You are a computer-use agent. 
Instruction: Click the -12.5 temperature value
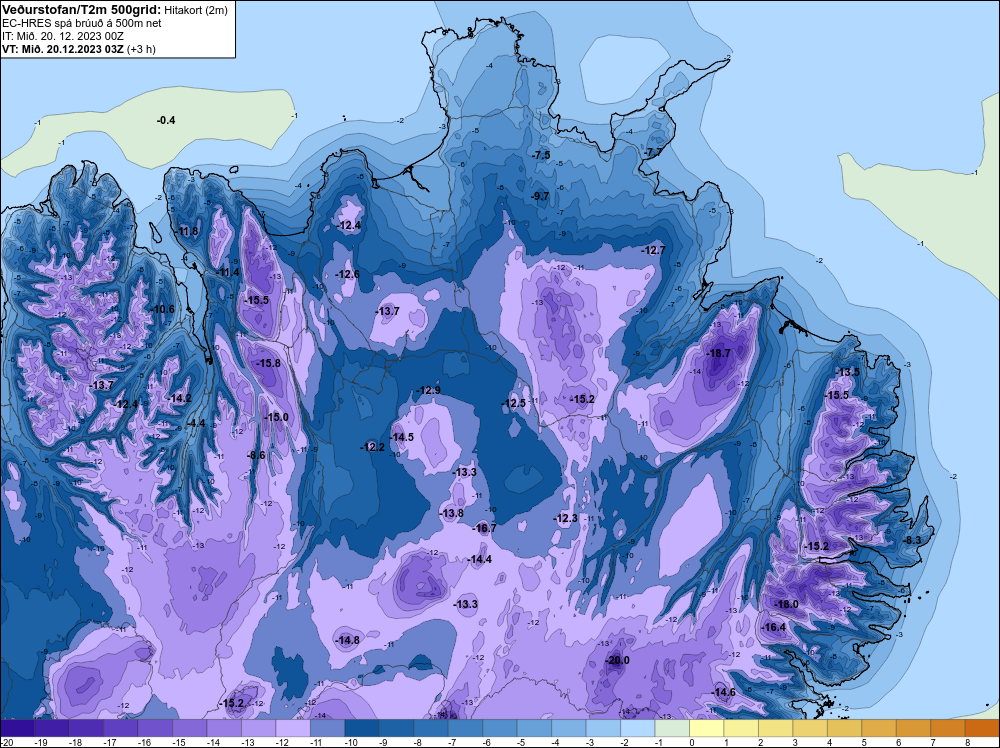click(x=514, y=404)
